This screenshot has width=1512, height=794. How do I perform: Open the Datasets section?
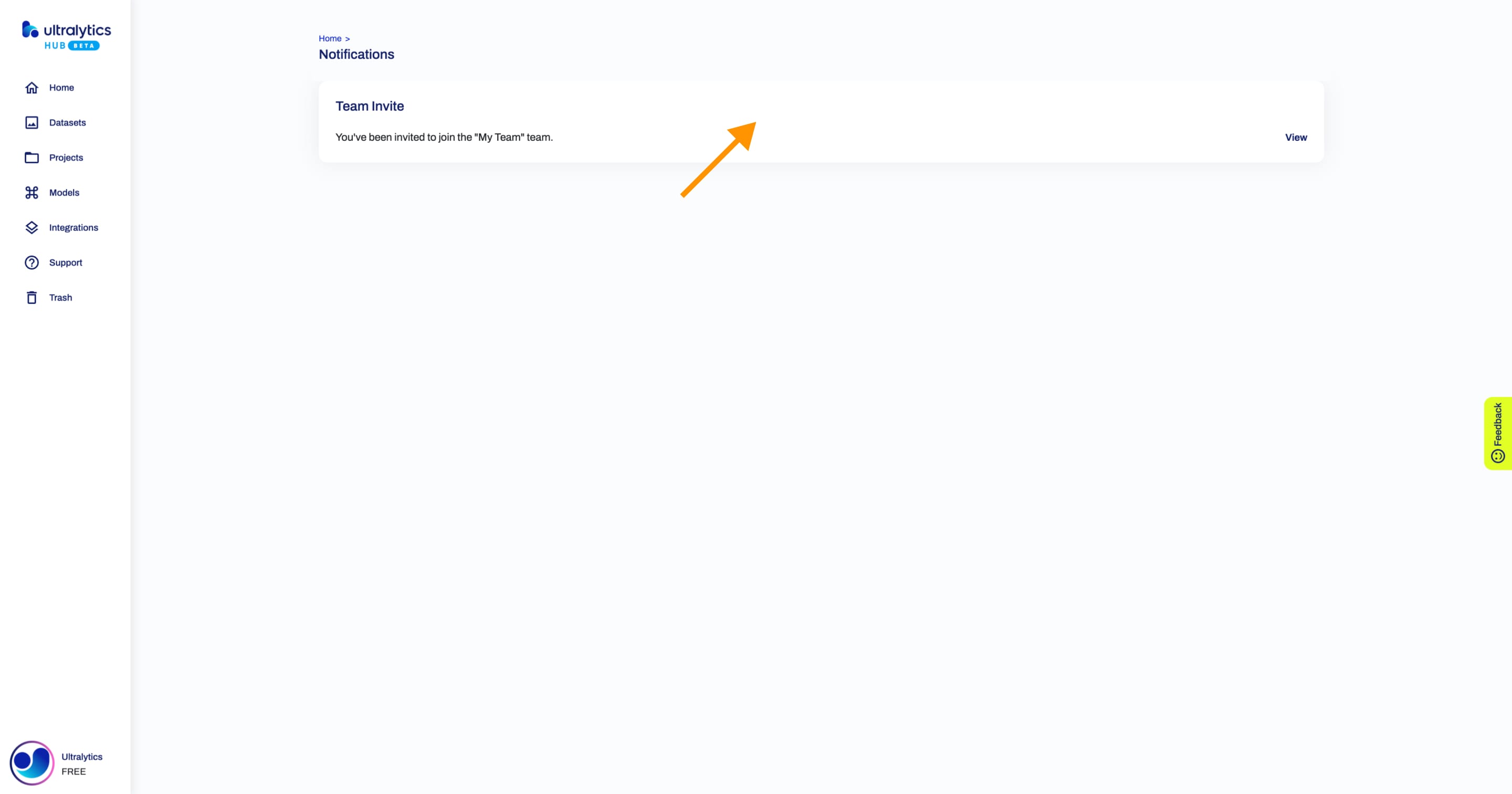[x=67, y=122]
